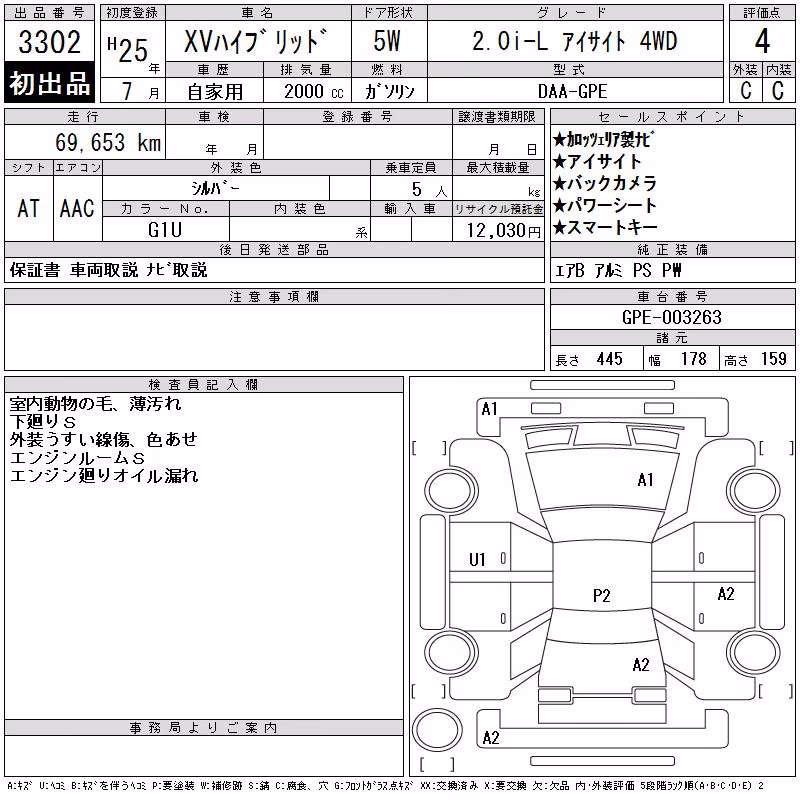
Task: Click the C grade under 内装
Action: [778, 90]
